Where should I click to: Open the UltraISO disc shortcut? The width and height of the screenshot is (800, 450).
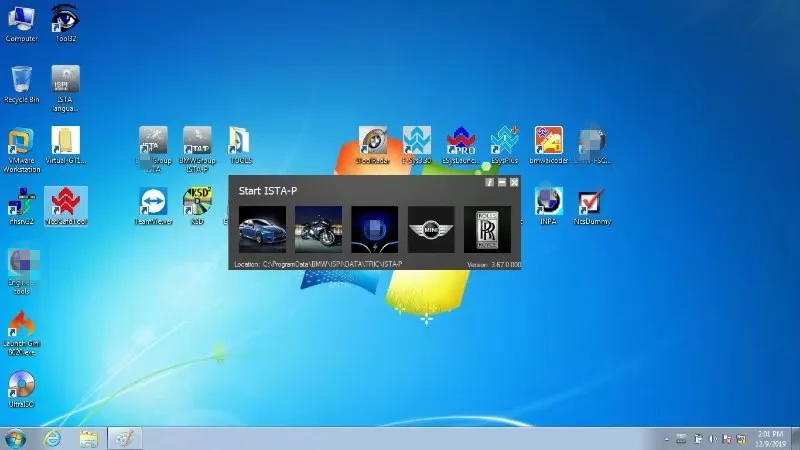[21, 389]
